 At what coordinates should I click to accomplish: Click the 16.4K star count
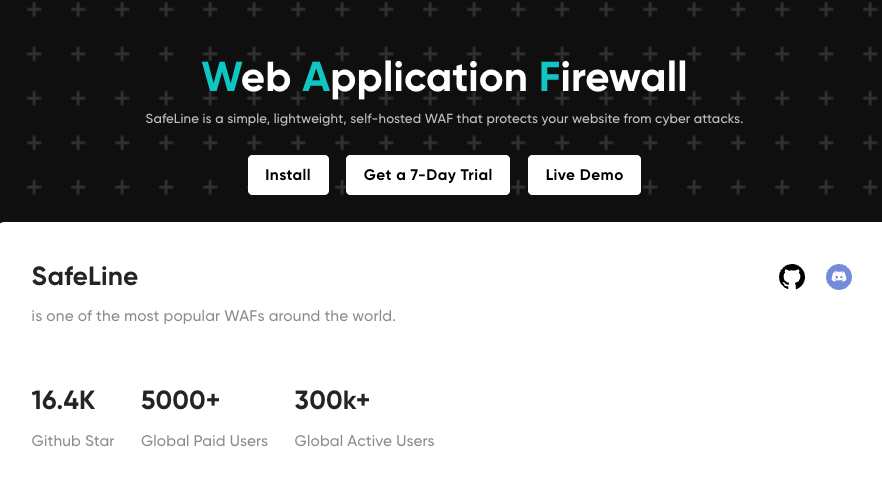click(64, 401)
